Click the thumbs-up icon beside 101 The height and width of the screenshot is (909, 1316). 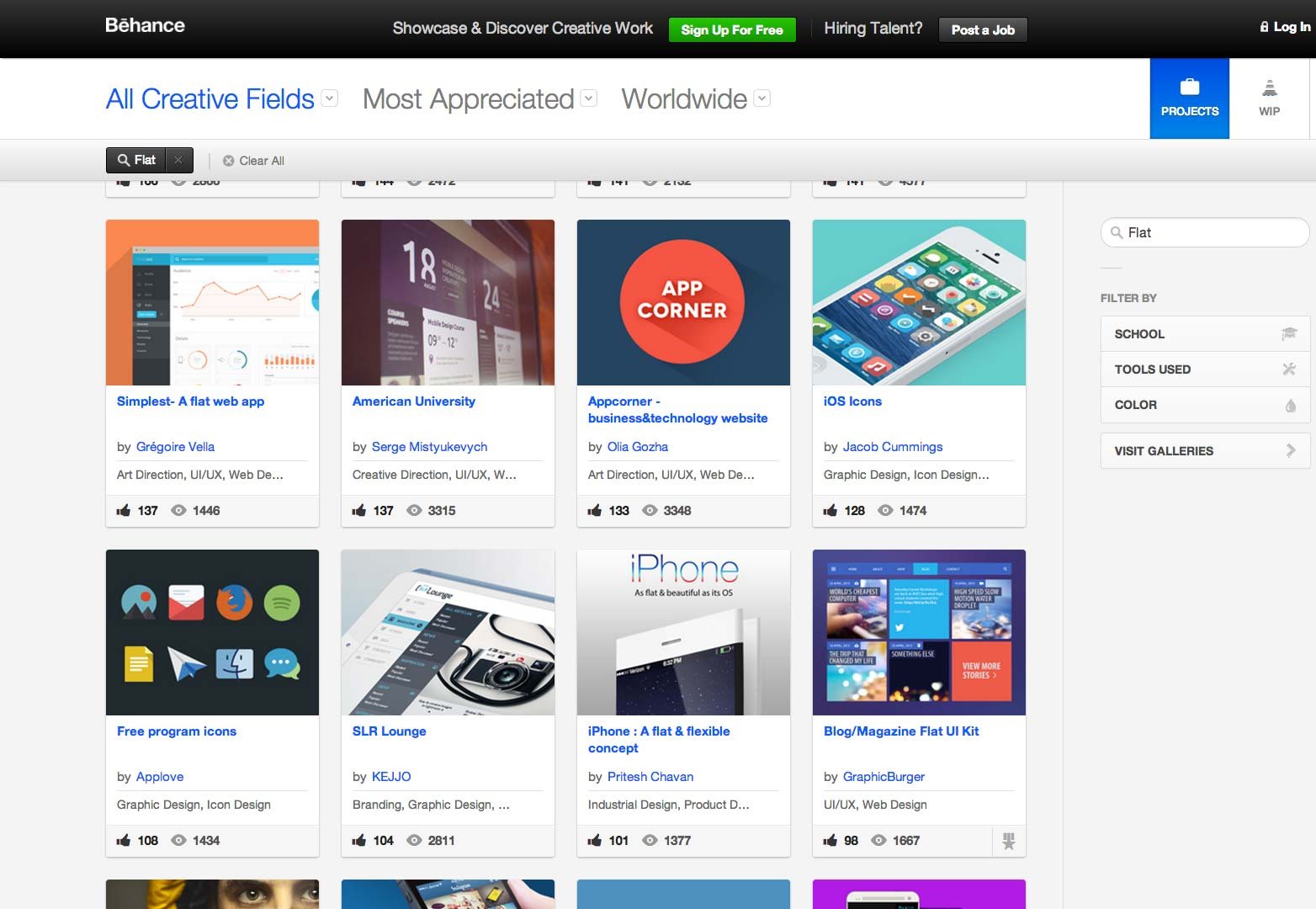tap(595, 840)
